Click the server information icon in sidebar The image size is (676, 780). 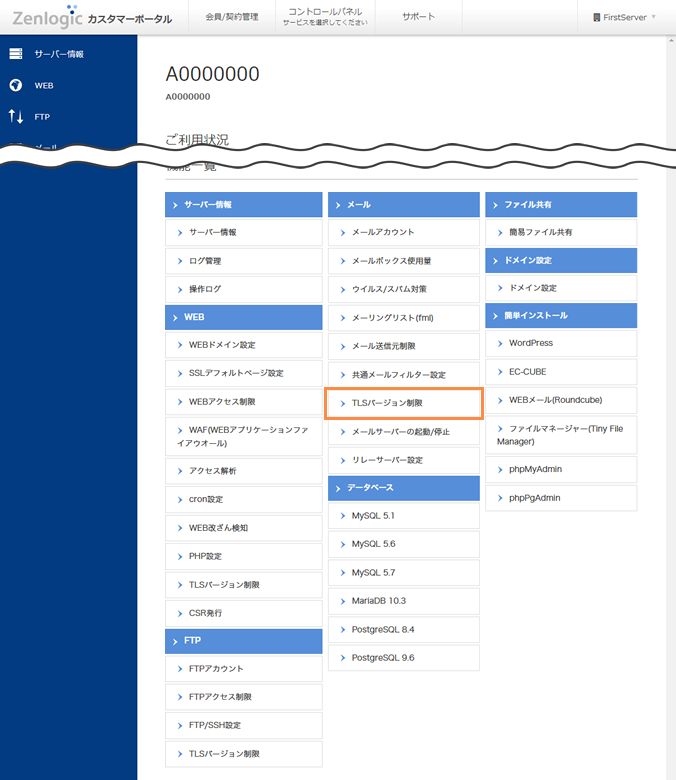(x=16, y=53)
